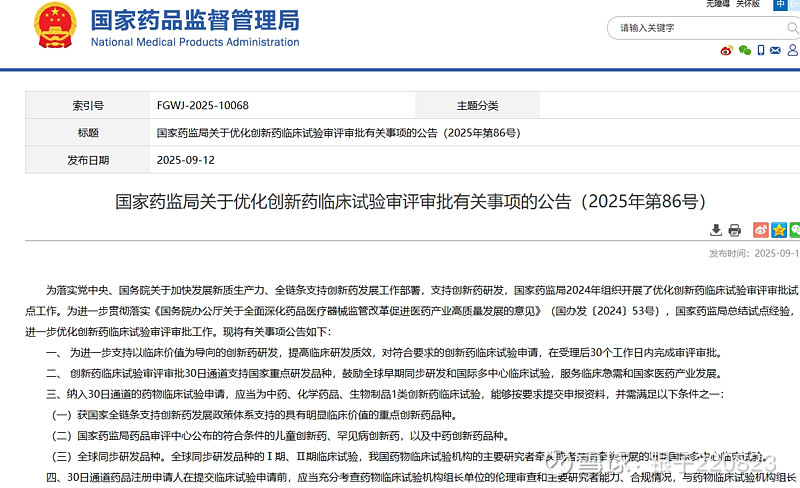Switch language with the 中 button
Viewport: 800px width, 488px height.
tap(780, 4)
